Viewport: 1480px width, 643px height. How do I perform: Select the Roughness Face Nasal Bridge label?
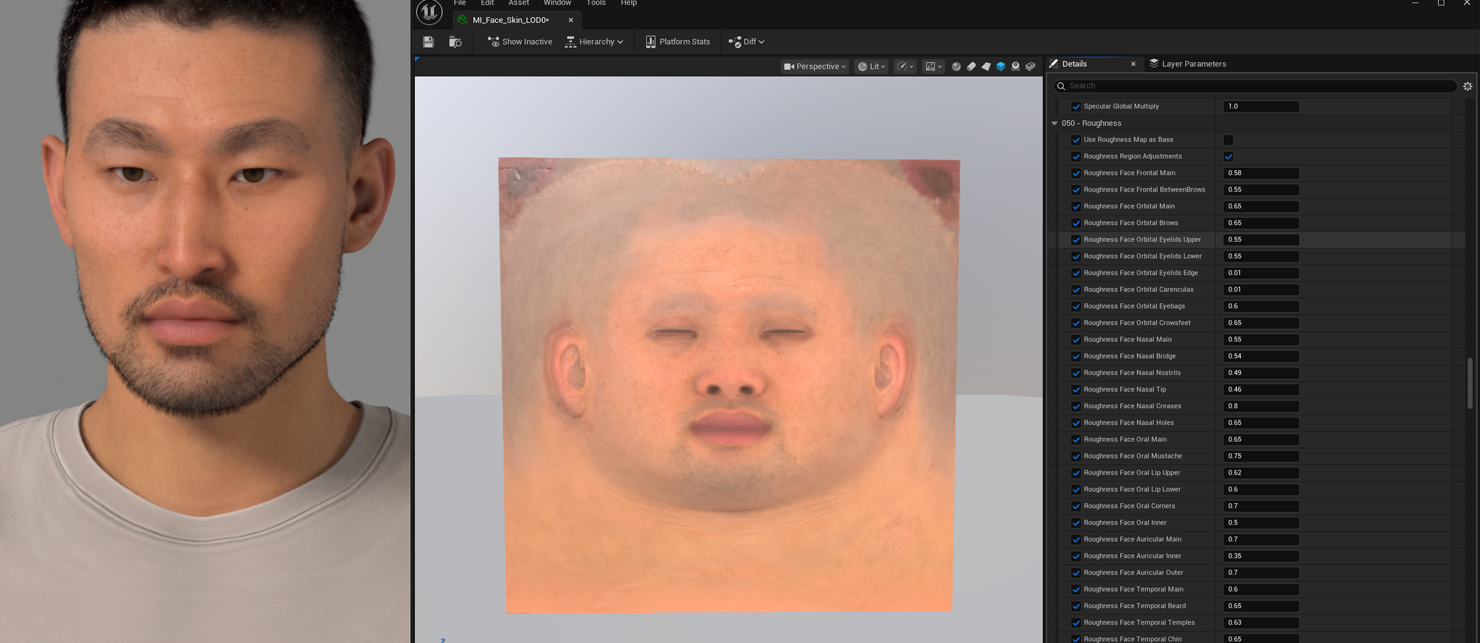[x=1130, y=356]
